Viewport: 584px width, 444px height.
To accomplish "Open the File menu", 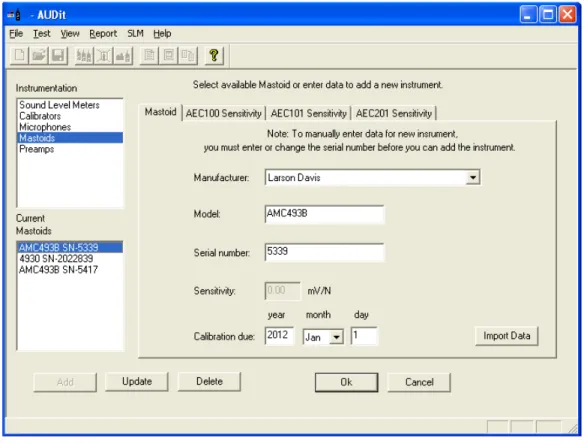I will [16, 34].
